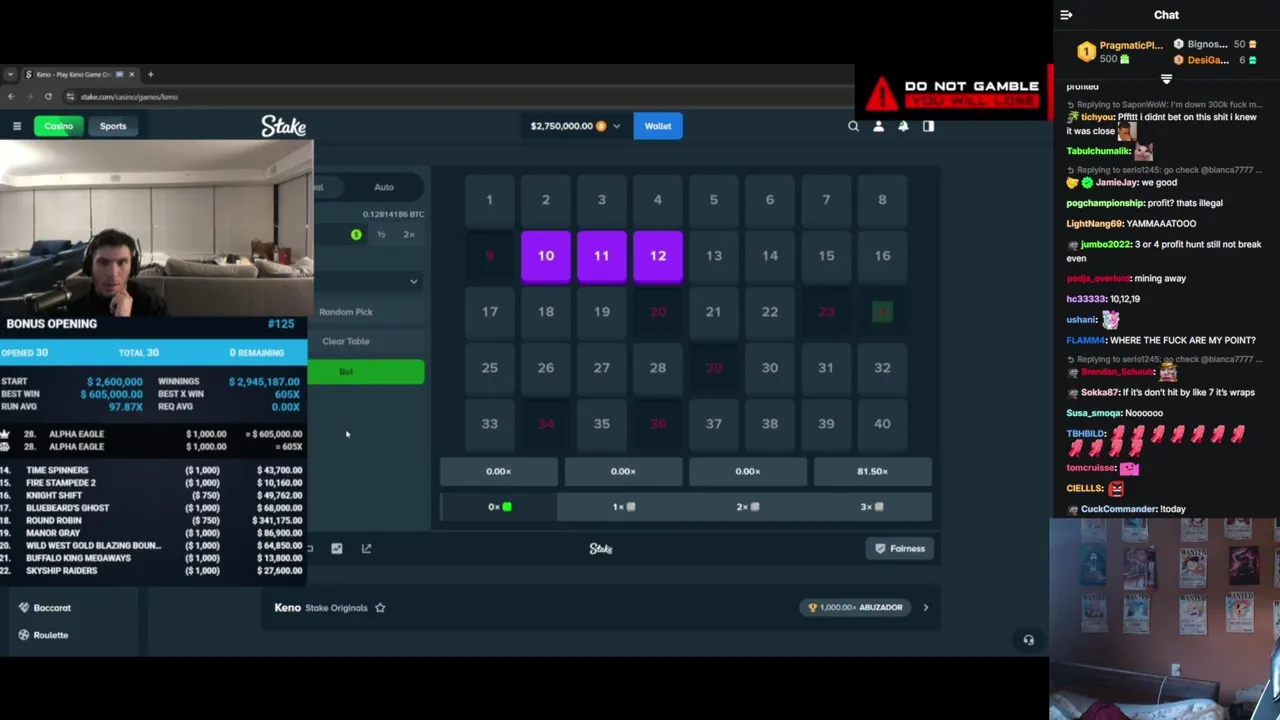
Task: Halve the bet with ½ button
Action: [x=381, y=234]
